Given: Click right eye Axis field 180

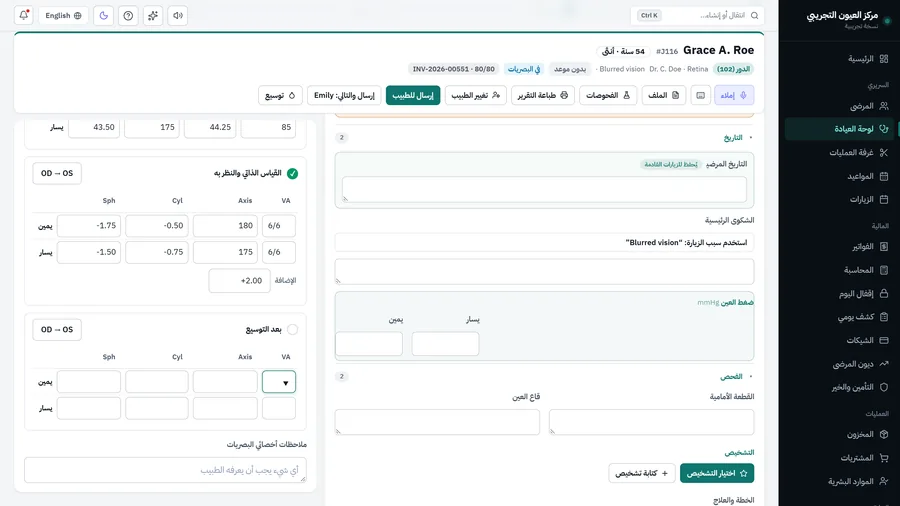Looking at the screenshot, I should (x=225, y=225).
